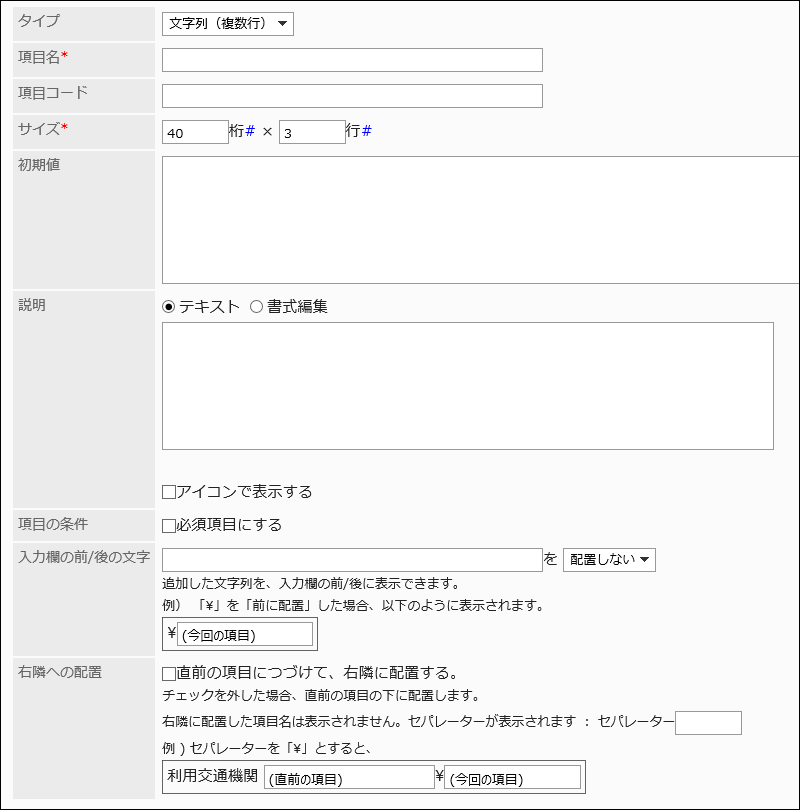This screenshot has height=810, width=800.
Task: Click the text チェックを外した場合、直前の項目の下に配置します。
Action: pos(321,696)
